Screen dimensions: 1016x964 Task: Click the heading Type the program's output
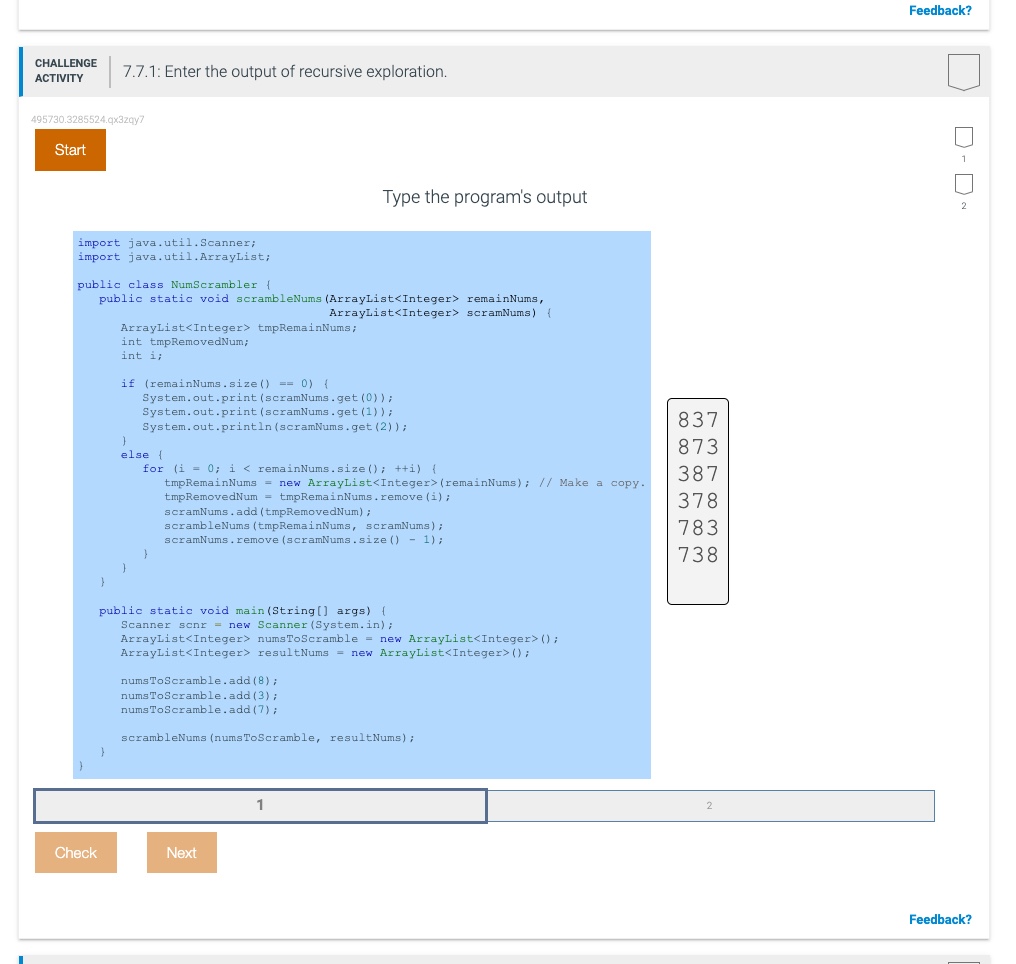[x=484, y=197]
